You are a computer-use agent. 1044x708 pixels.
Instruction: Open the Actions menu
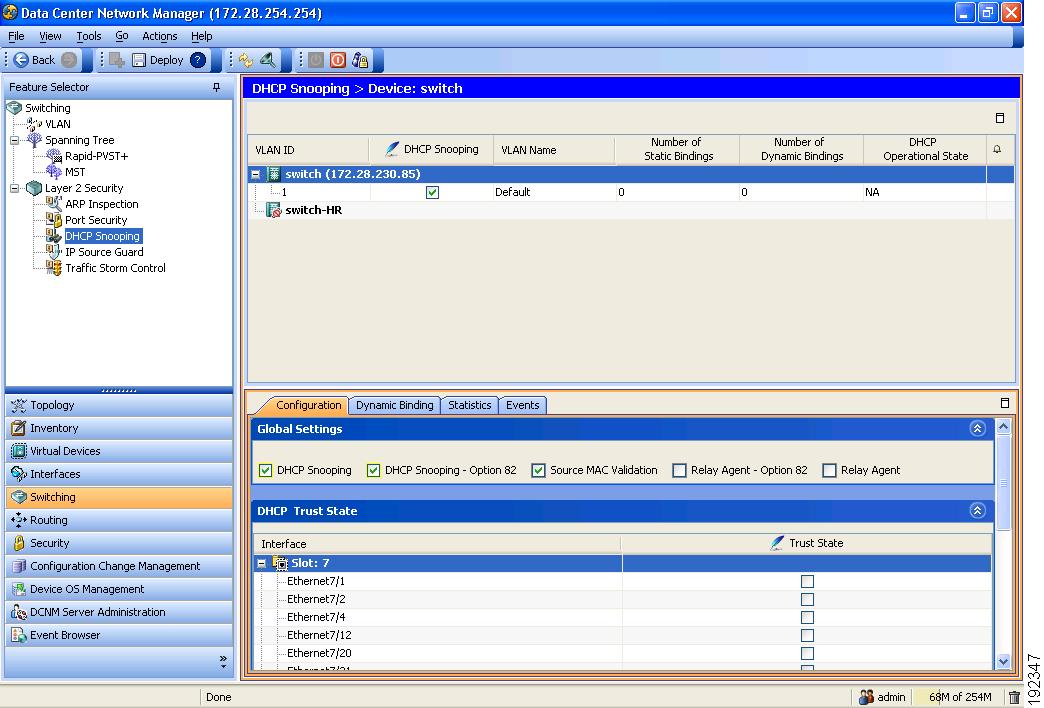coord(159,36)
